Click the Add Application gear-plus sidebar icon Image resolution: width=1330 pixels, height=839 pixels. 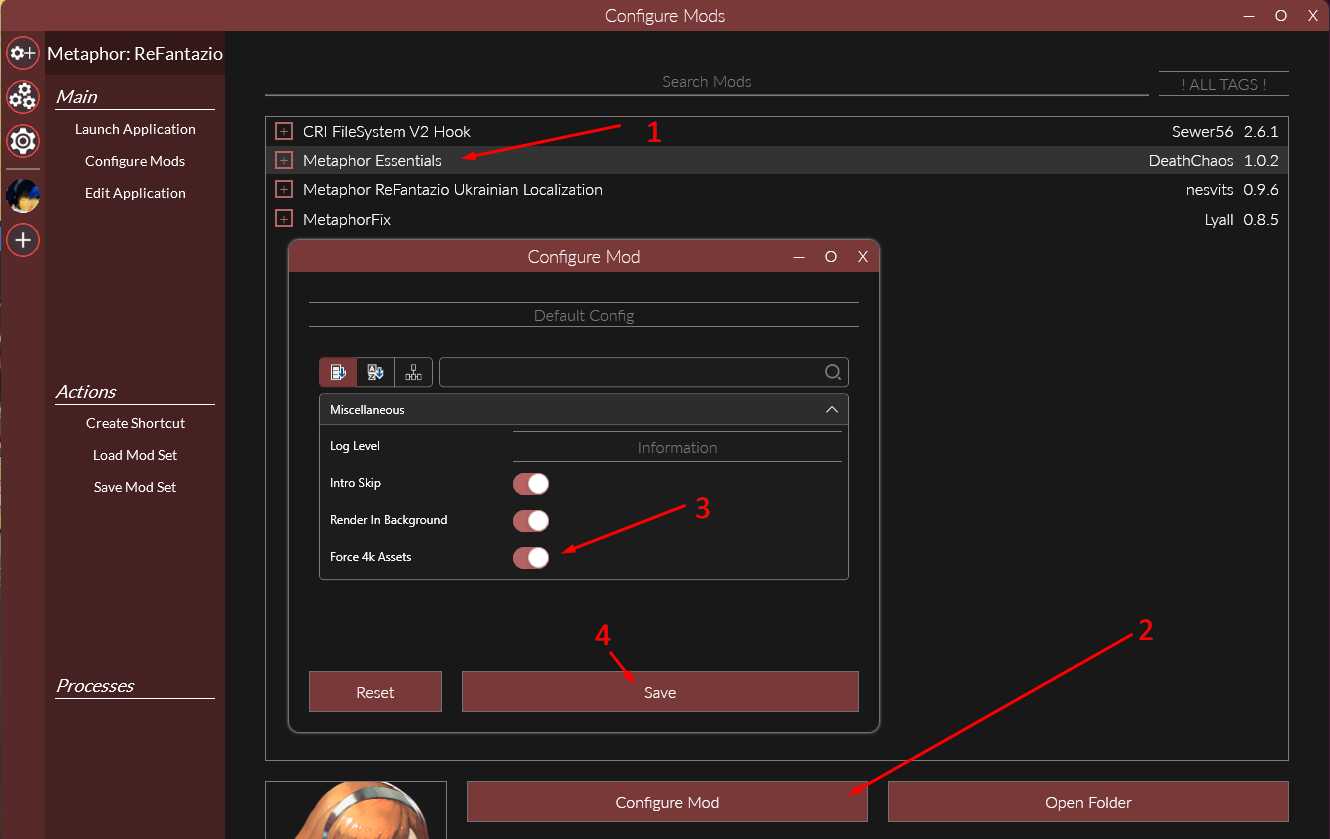coord(23,51)
